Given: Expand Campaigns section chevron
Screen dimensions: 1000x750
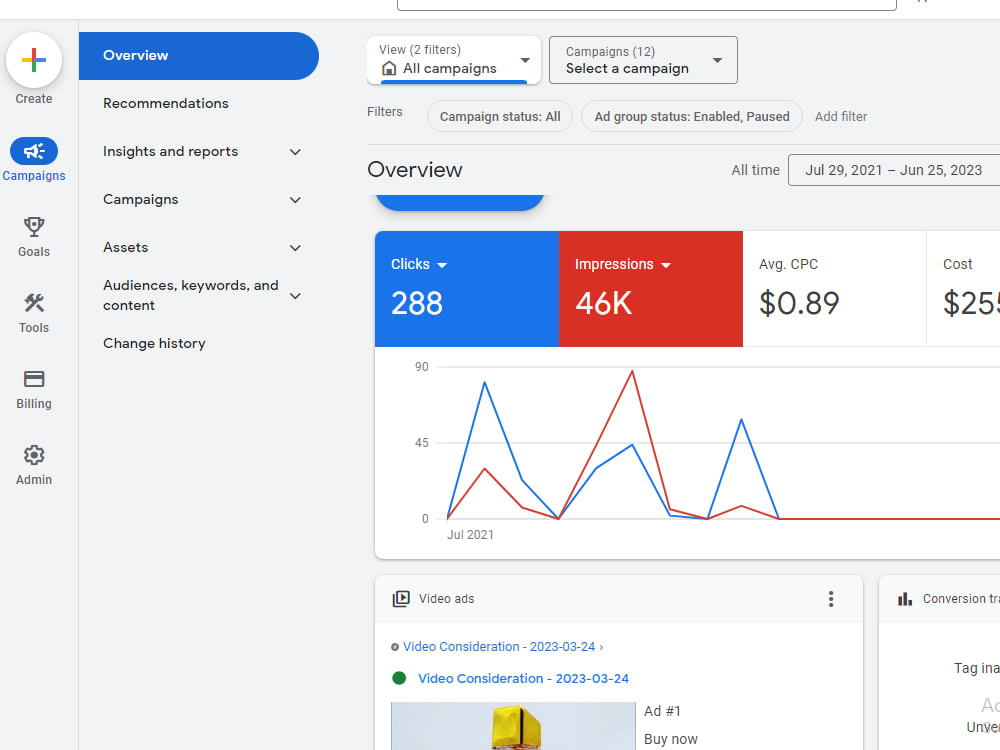Looking at the screenshot, I should pyautogui.click(x=295, y=200).
